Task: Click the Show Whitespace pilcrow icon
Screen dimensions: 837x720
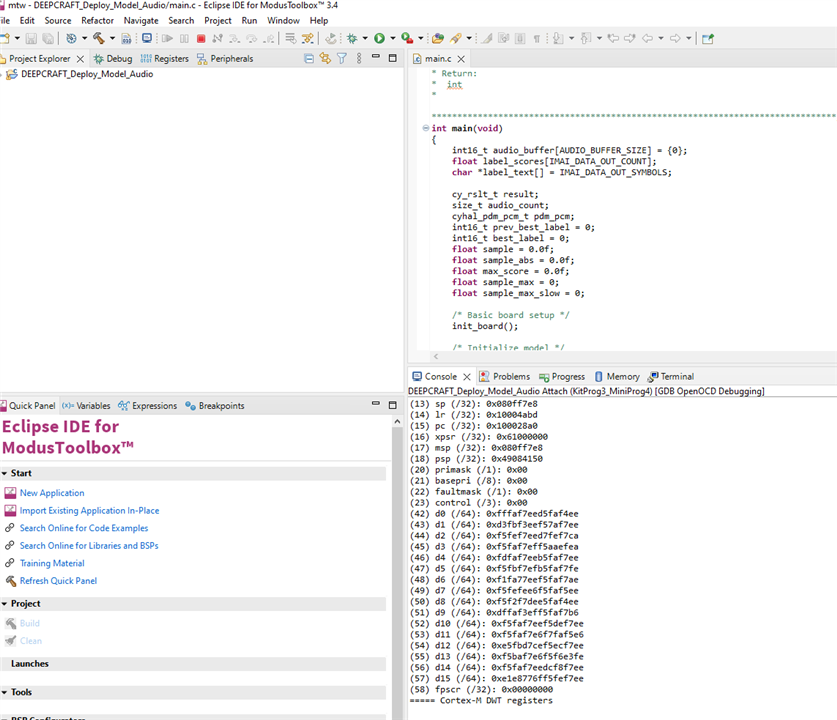Action: pos(536,38)
